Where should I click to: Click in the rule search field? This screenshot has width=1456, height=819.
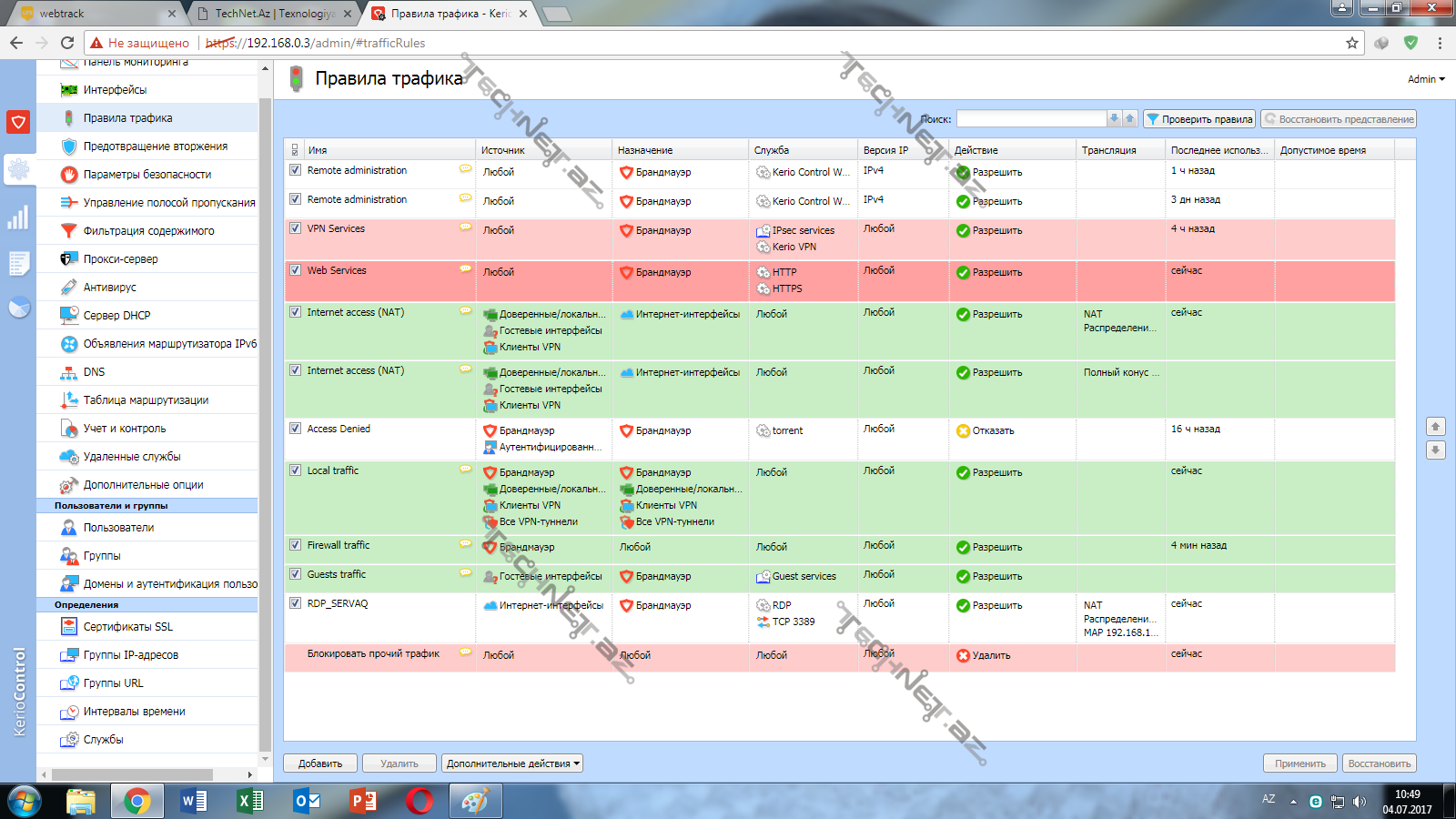1030,119
